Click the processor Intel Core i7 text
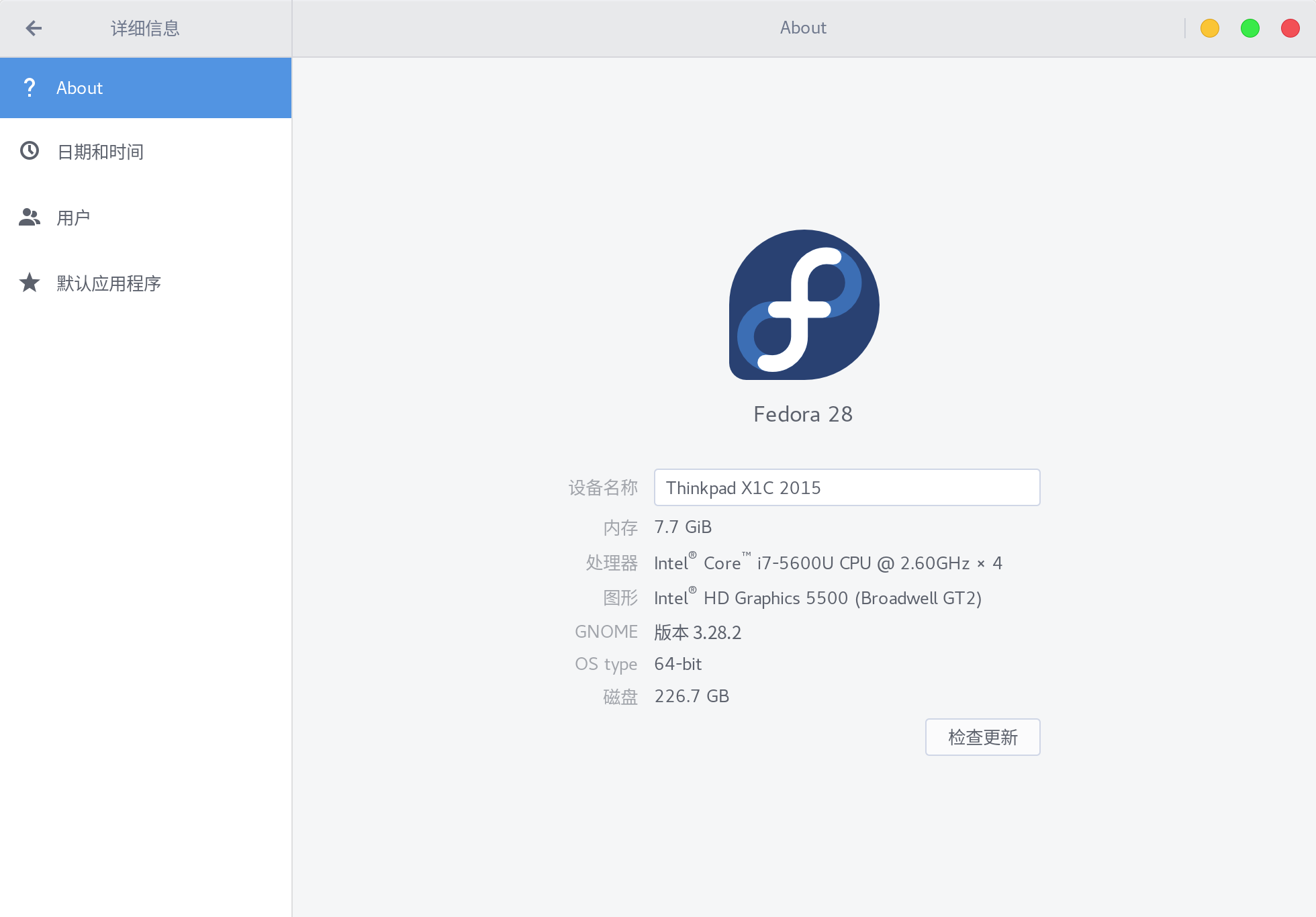The image size is (1316, 917). pyautogui.click(x=827, y=563)
